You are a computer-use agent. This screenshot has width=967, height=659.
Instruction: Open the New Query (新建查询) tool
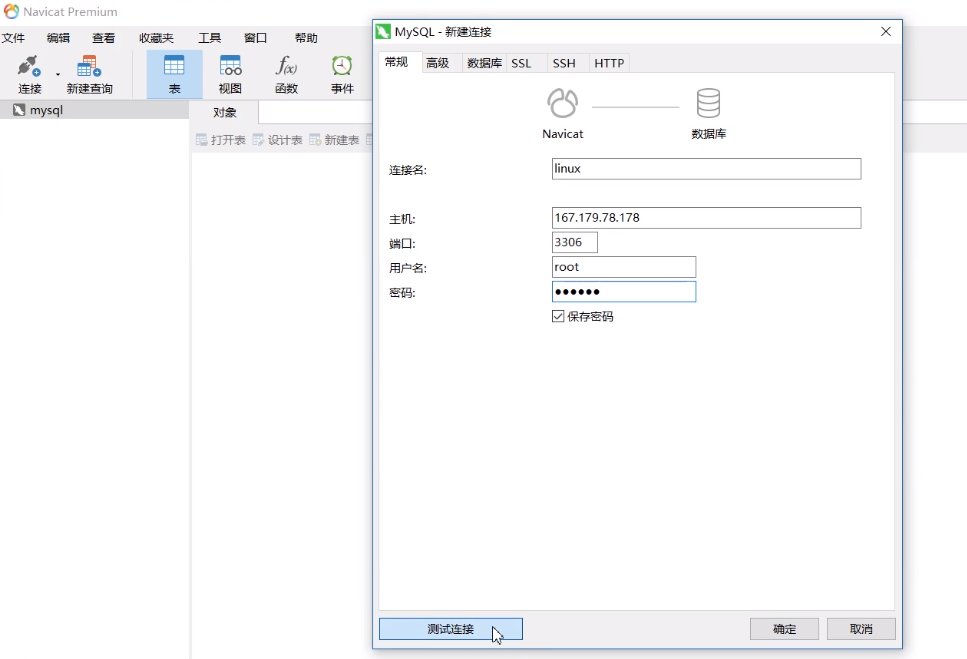[89, 75]
